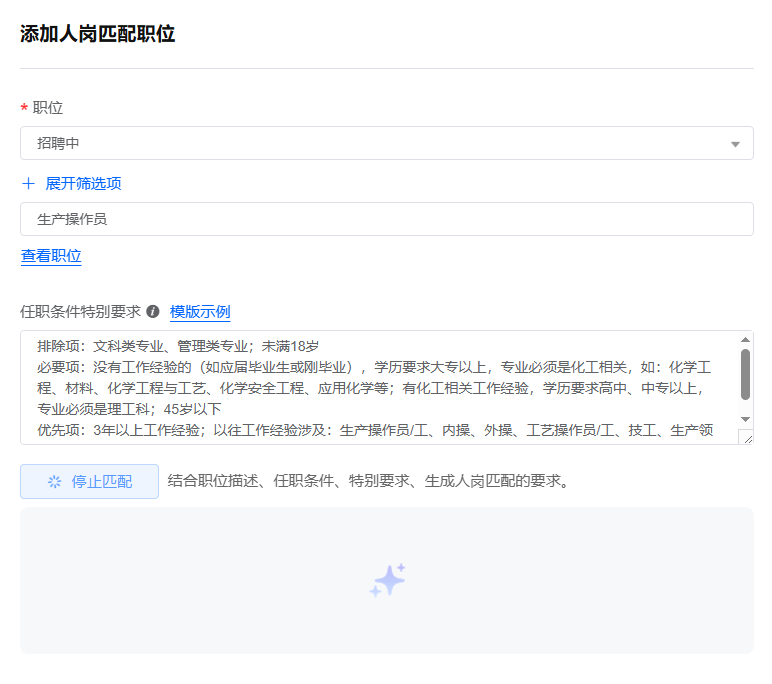The height and width of the screenshot is (684, 772).
Task: Click the 生产操作员 position input field
Action: 386,219
